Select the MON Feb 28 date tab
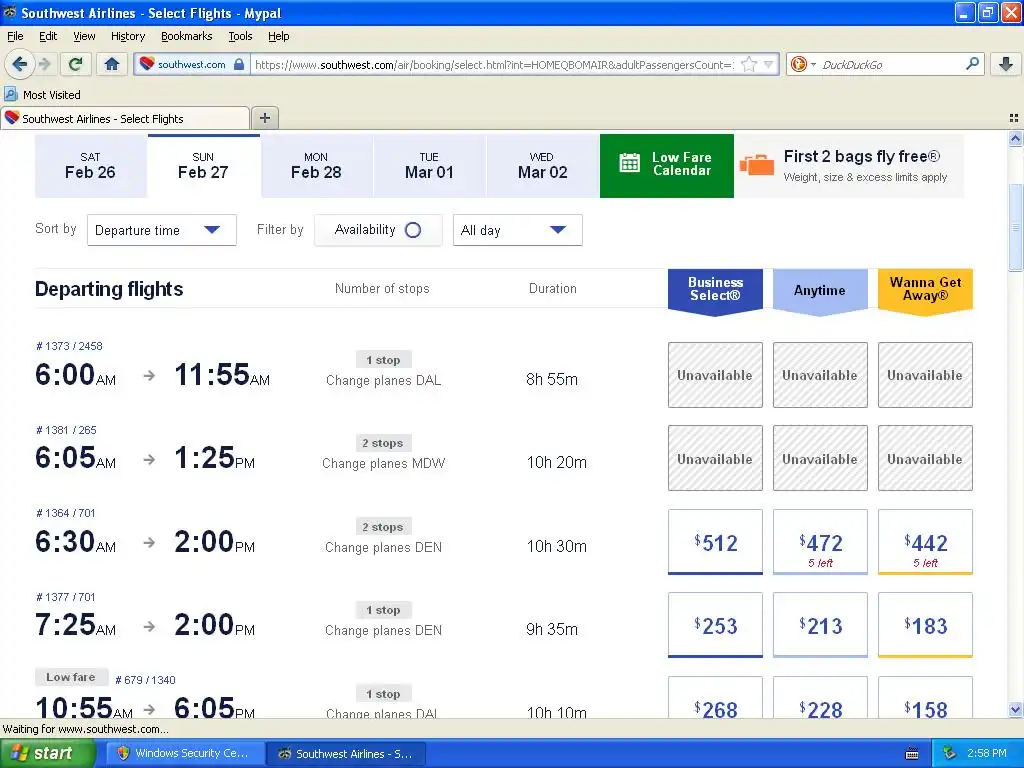1024x768 pixels. pos(317,166)
